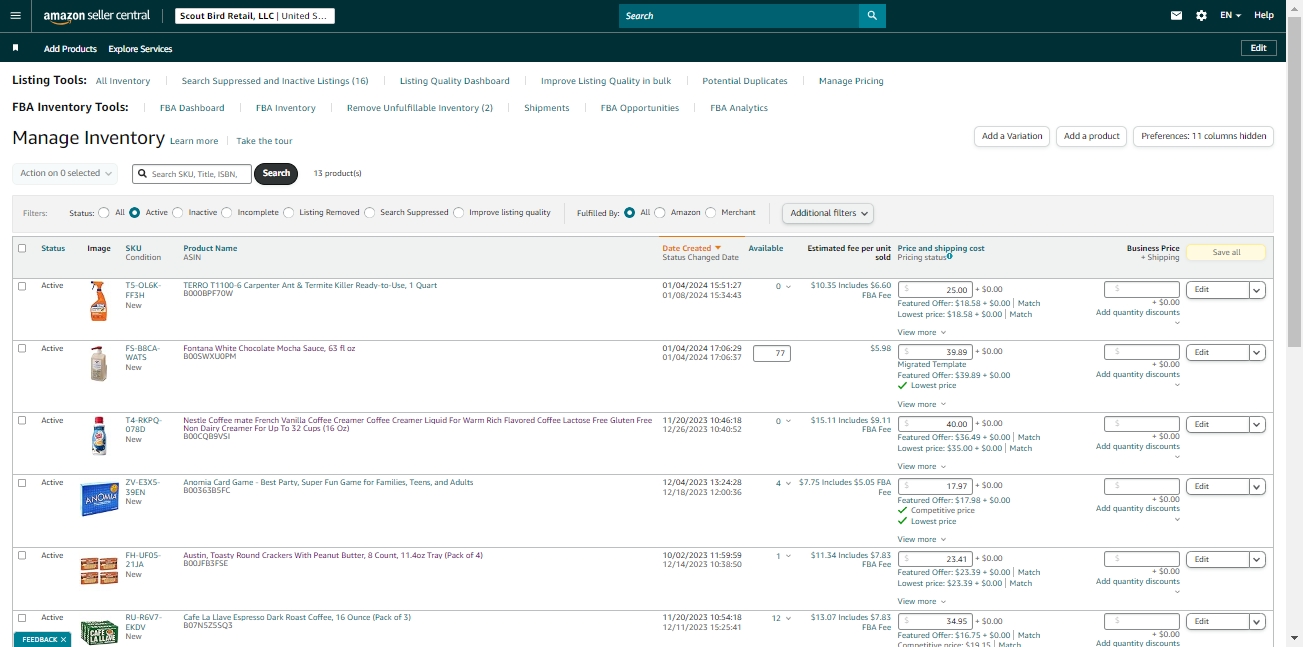This screenshot has height=647, width=1303.
Task: Check the select-all header checkbox
Action: [22, 248]
